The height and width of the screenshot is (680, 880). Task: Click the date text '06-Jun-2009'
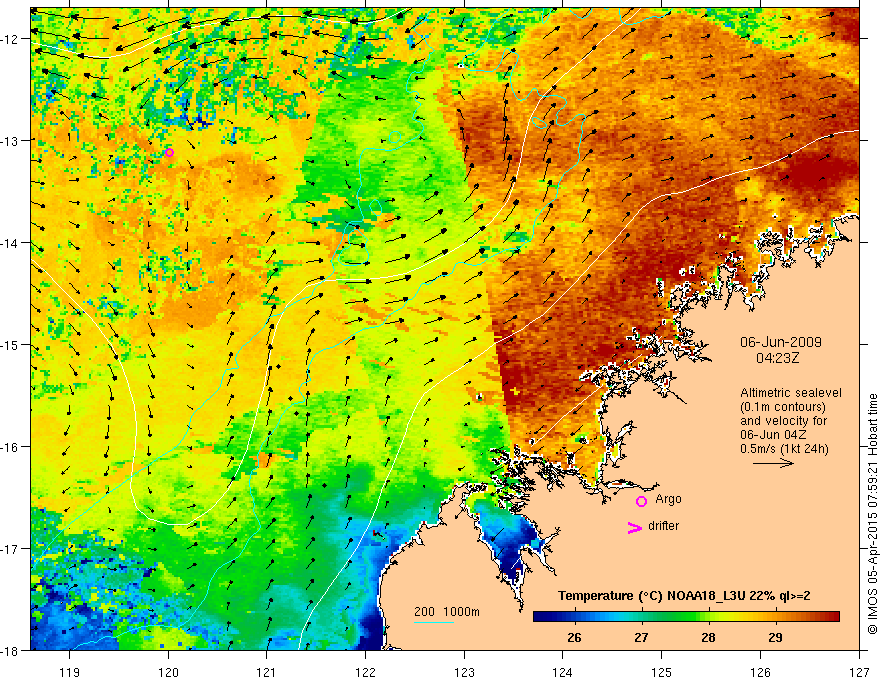781,342
